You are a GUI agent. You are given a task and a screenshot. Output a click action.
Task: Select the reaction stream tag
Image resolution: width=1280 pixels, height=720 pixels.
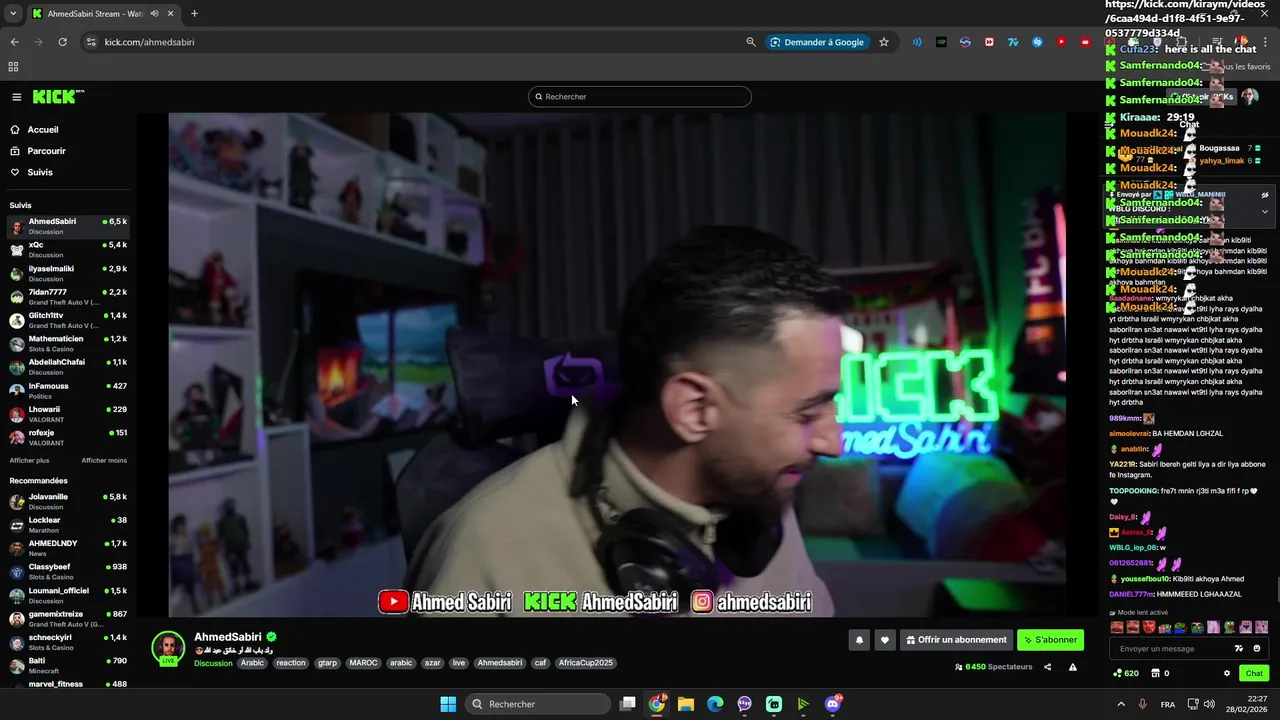click(x=291, y=663)
